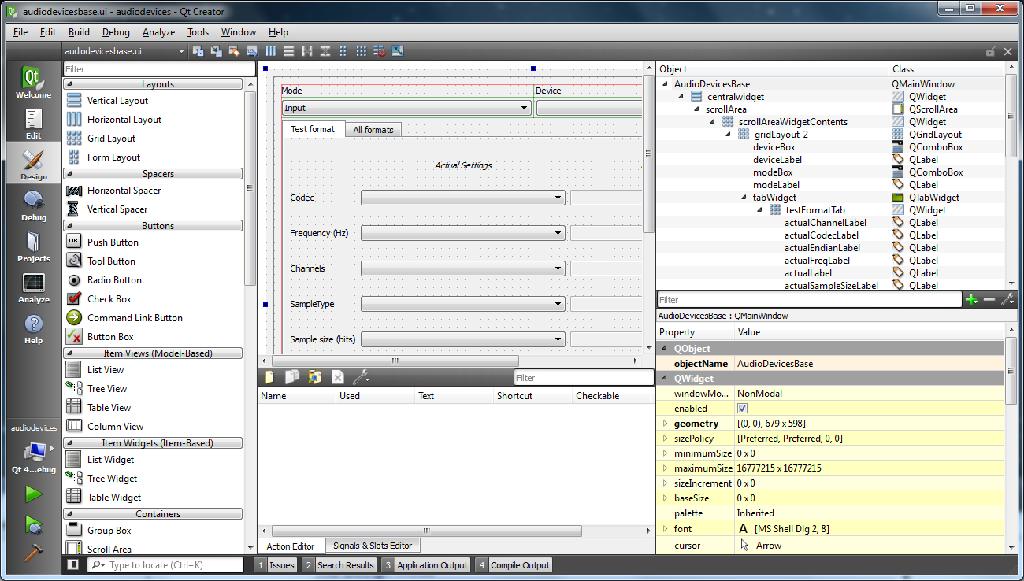This screenshot has width=1024, height=581.
Task: Add dynamic property with green plus icon
Action: coord(972,300)
